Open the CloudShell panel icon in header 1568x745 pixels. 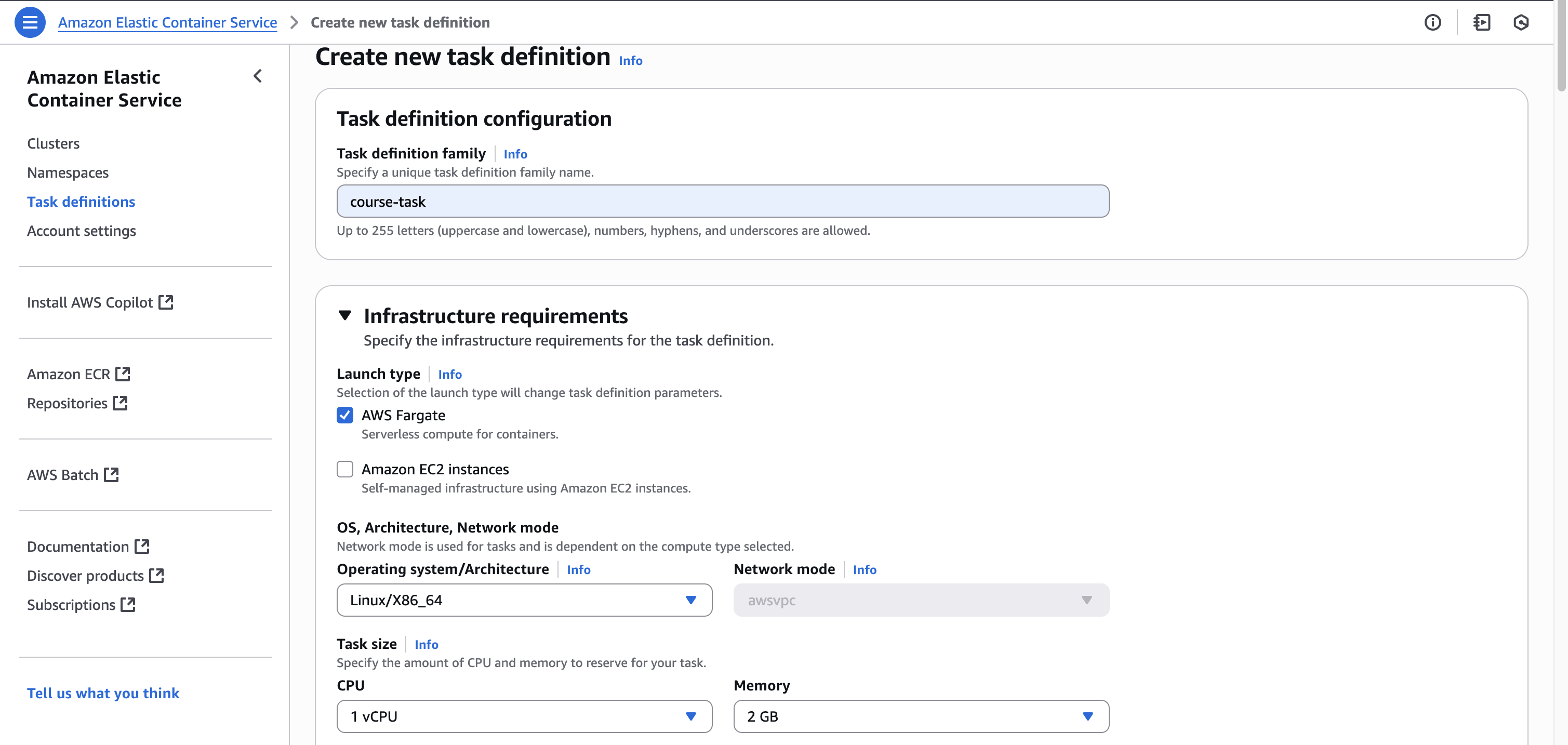tap(1482, 22)
